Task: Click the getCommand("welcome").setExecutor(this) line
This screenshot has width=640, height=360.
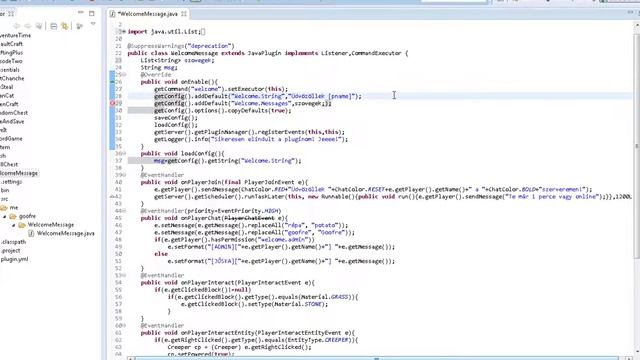Action: [221, 89]
